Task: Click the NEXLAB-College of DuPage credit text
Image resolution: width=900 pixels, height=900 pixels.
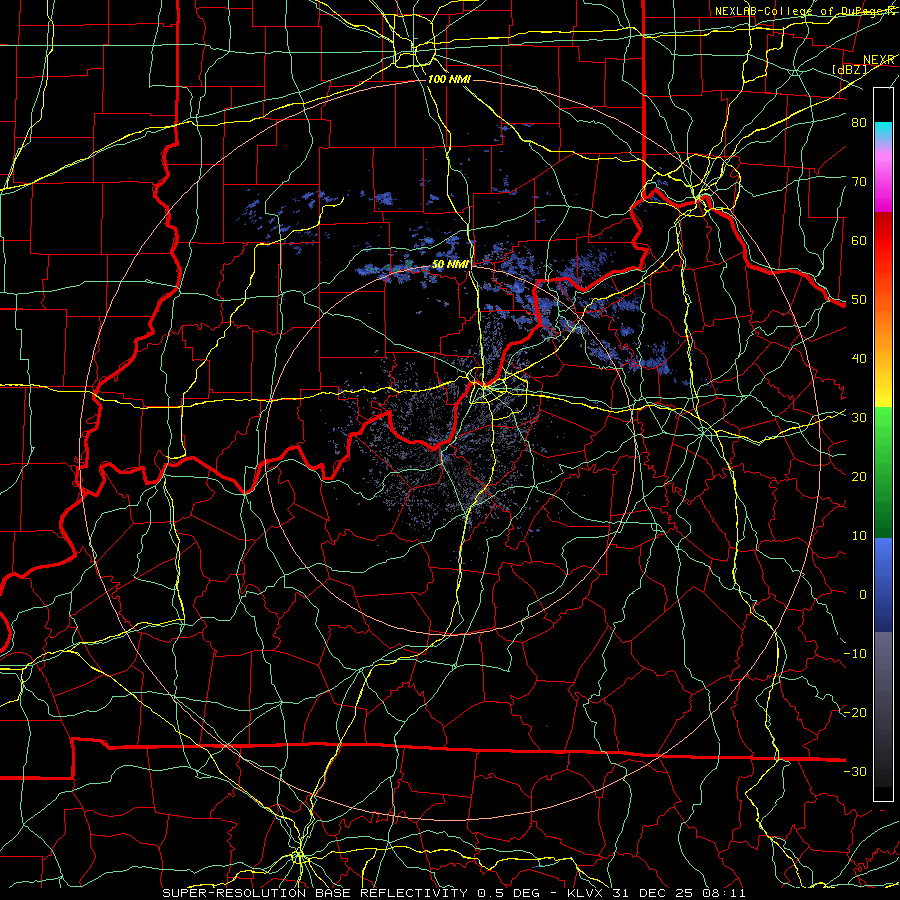Action: [x=806, y=11]
